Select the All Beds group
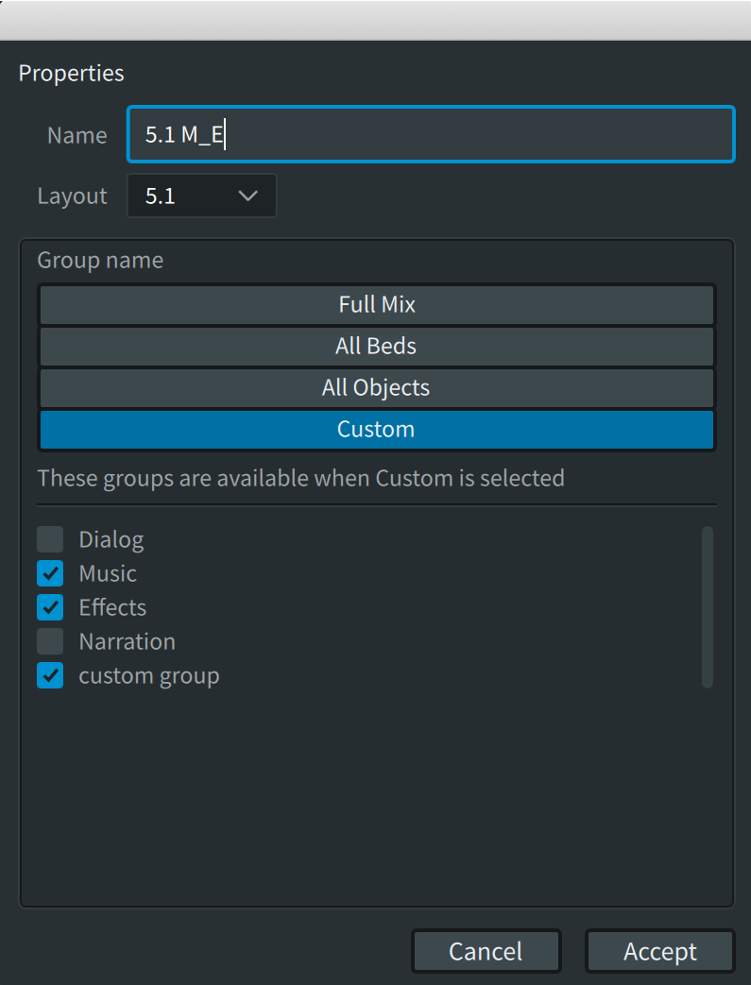The width and height of the screenshot is (751, 985). (x=375, y=346)
